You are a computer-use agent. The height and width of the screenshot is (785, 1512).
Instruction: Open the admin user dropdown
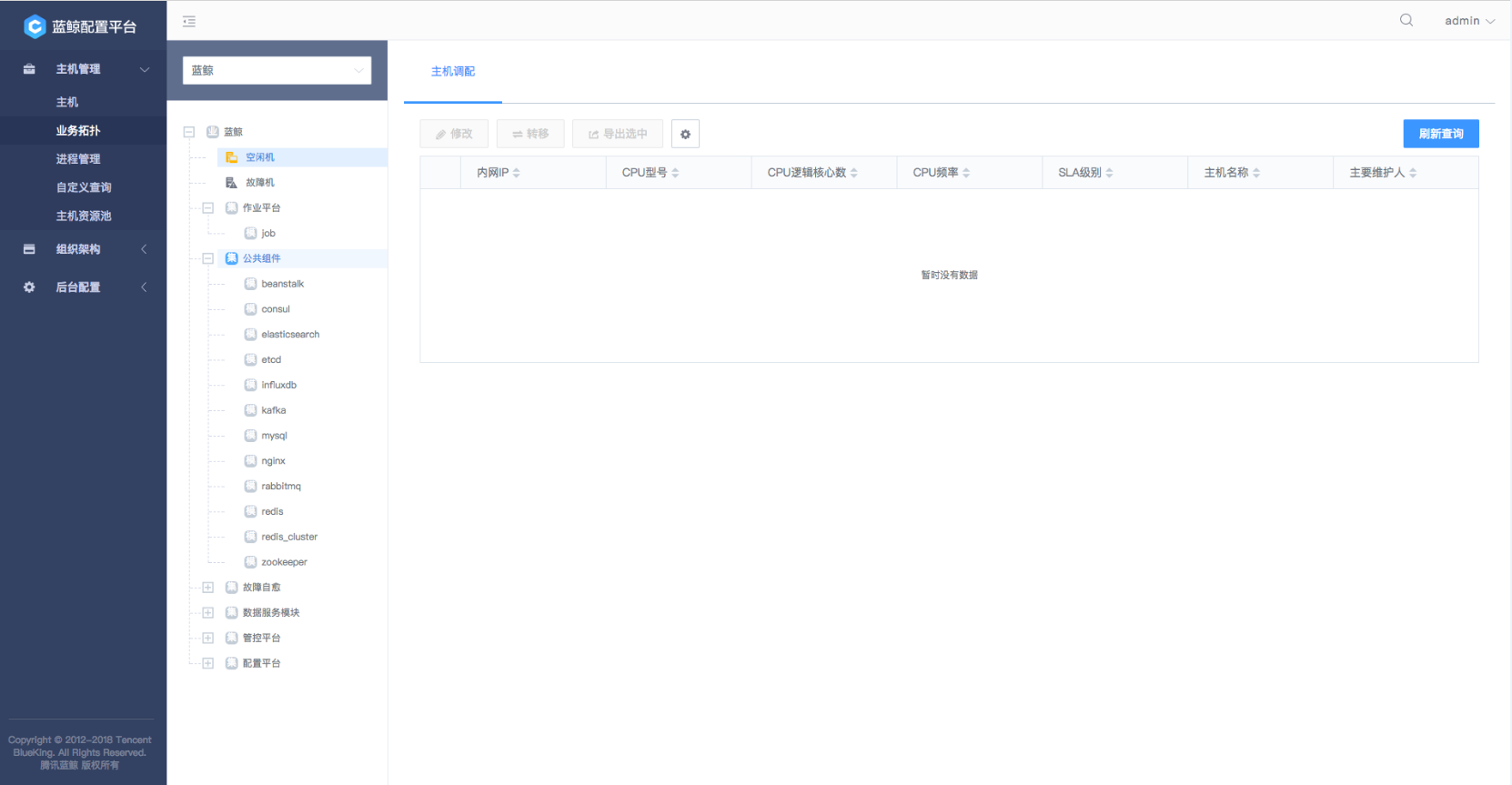(x=1468, y=21)
